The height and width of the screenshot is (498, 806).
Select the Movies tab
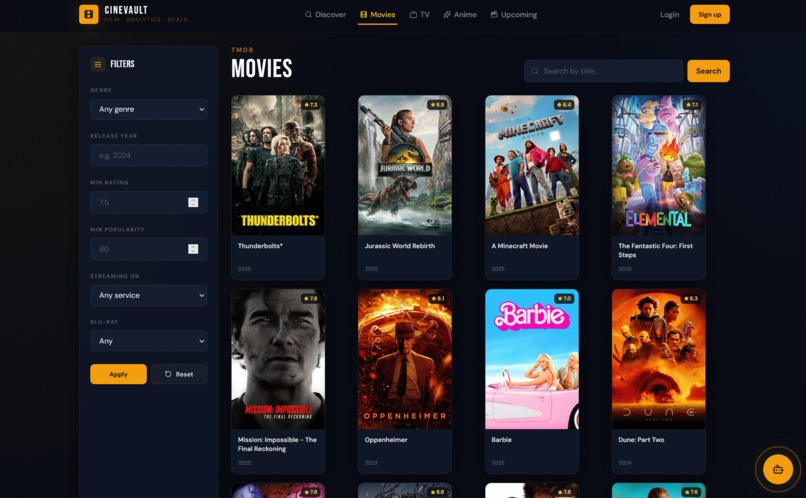(x=377, y=14)
